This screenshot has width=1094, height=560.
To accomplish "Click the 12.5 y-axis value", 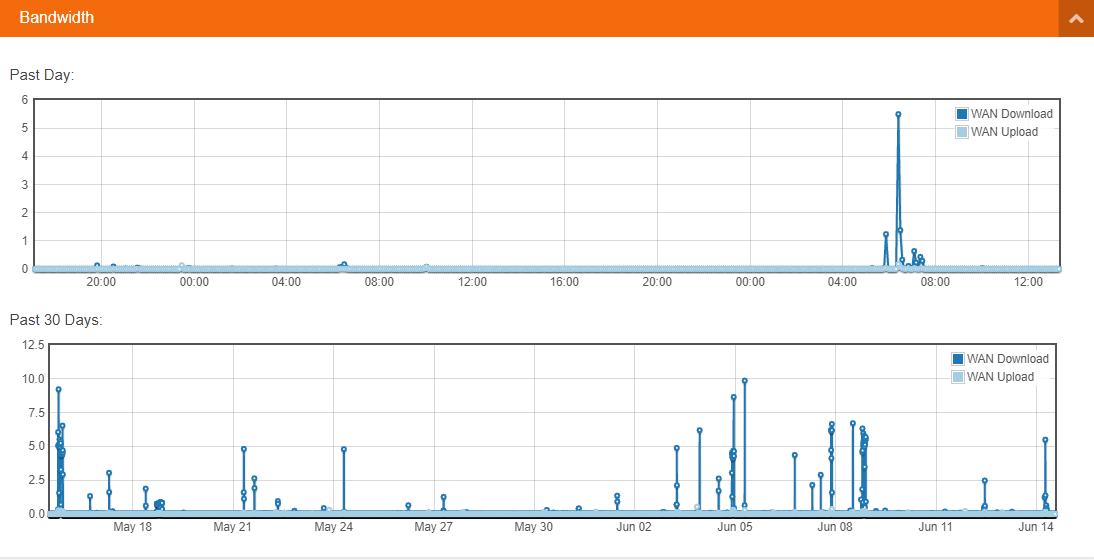I will coord(33,345).
